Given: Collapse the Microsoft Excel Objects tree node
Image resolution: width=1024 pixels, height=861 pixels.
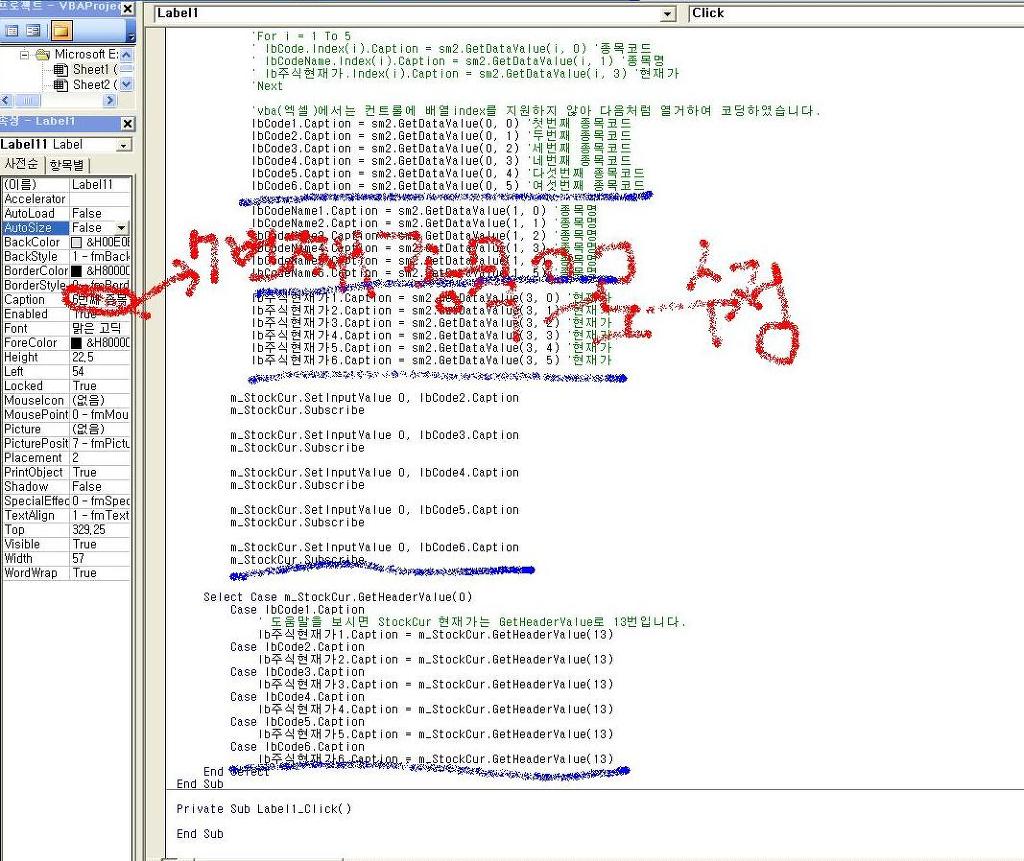Looking at the screenshot, I should pos(25,54).
